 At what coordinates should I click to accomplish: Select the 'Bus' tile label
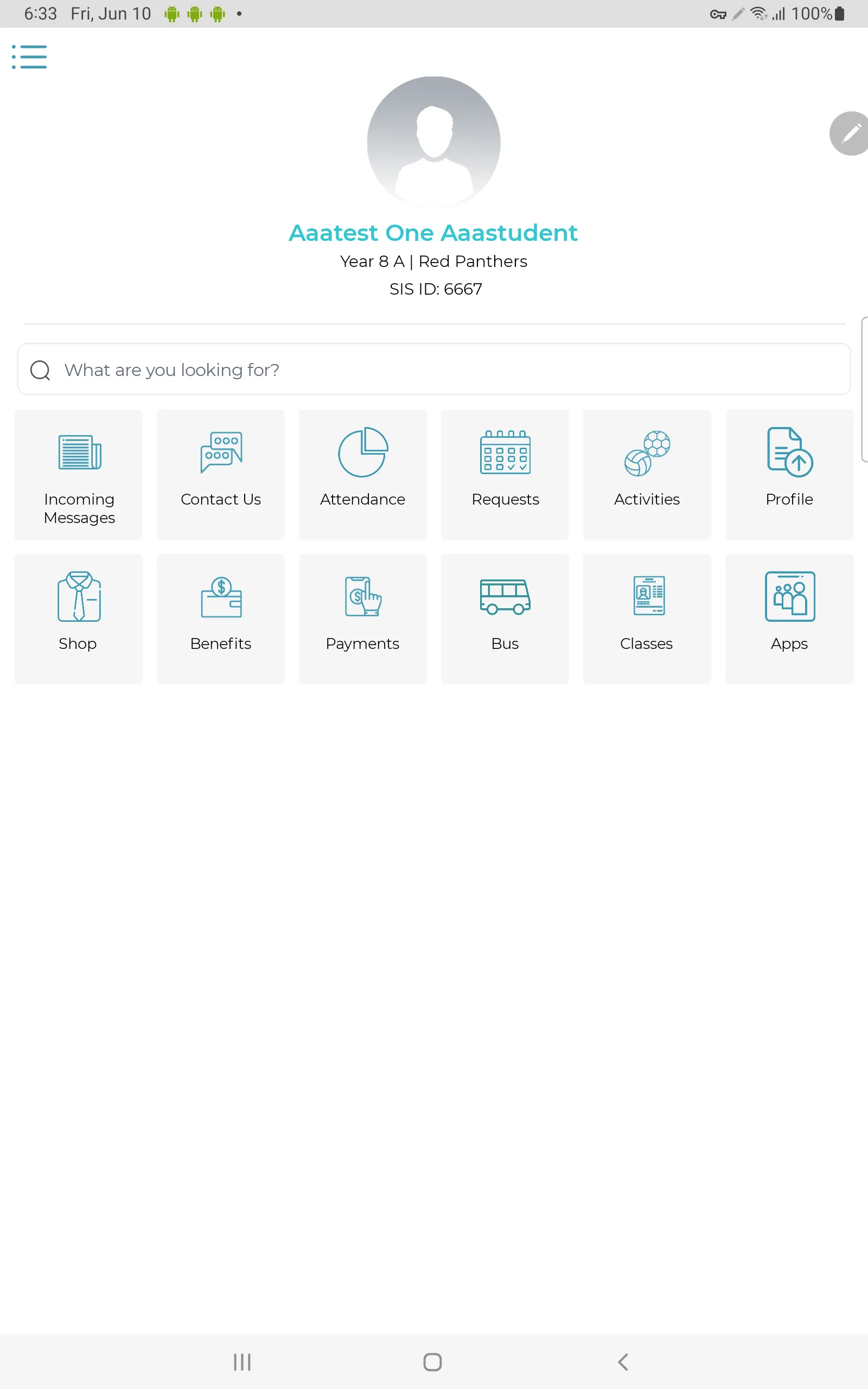[505, 643]
